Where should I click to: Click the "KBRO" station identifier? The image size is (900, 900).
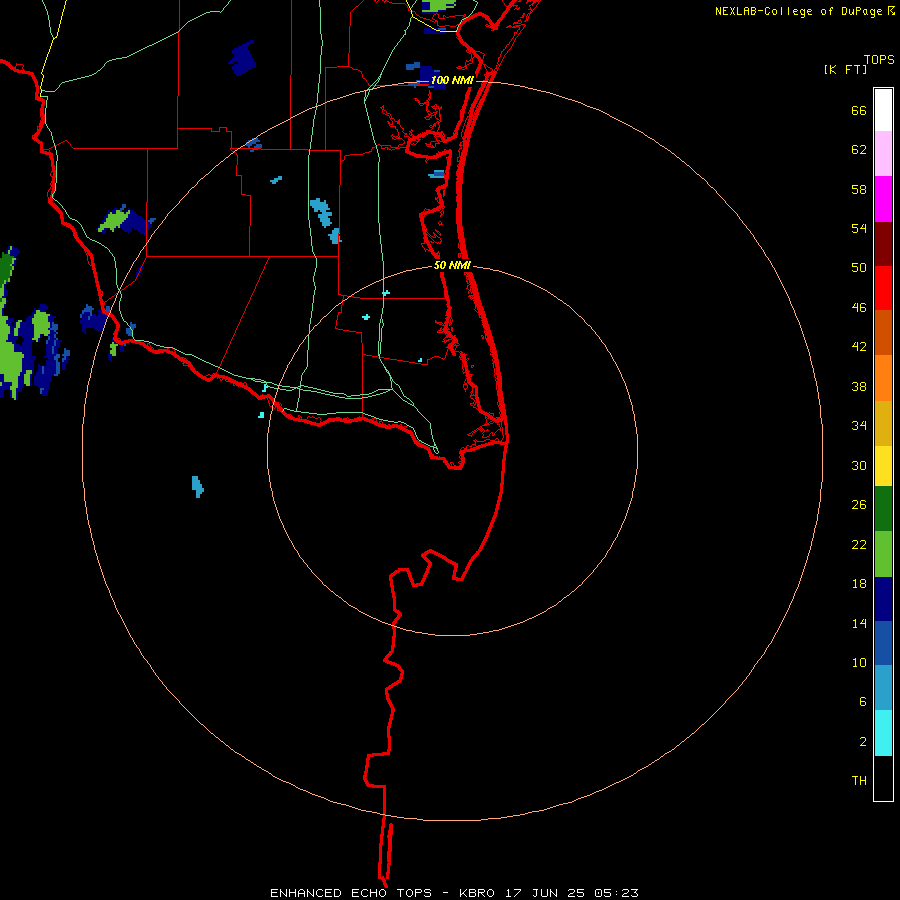point(478,893)
